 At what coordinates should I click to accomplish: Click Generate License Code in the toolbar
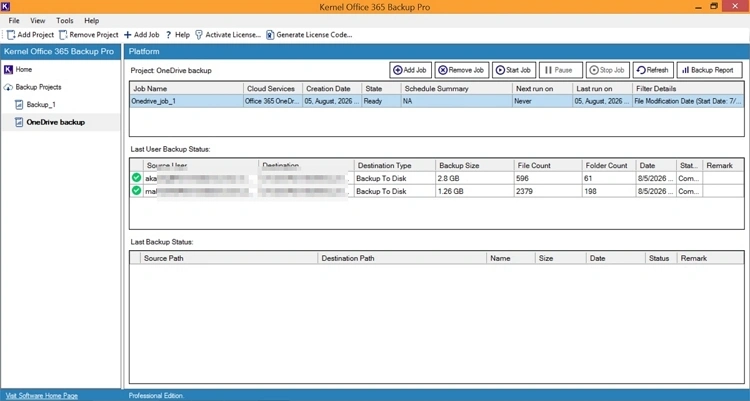point(309,34)
